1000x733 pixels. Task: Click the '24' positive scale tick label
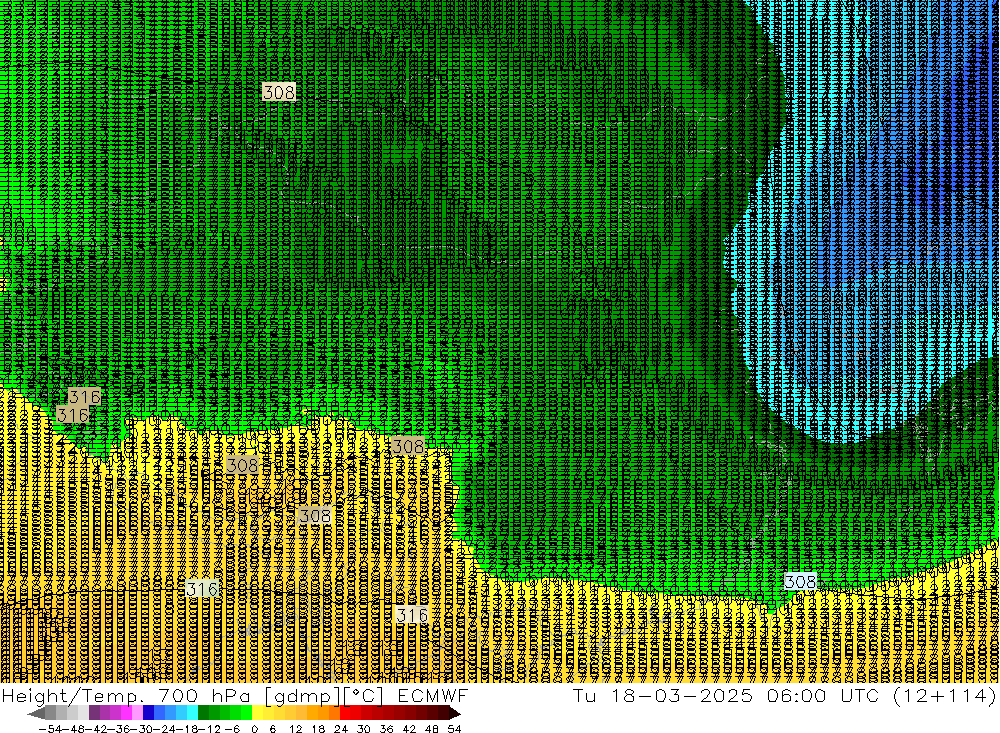point(341,729)
